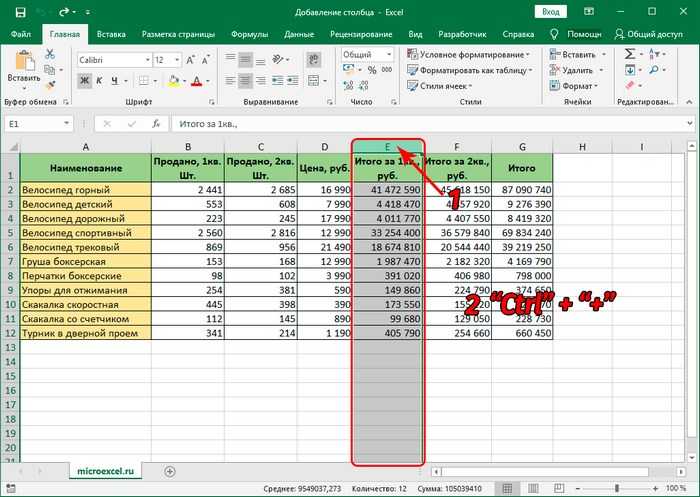Viewport: 700px width, 497px height.
Task: Decrease font size with small A icon
Action: 206,60
